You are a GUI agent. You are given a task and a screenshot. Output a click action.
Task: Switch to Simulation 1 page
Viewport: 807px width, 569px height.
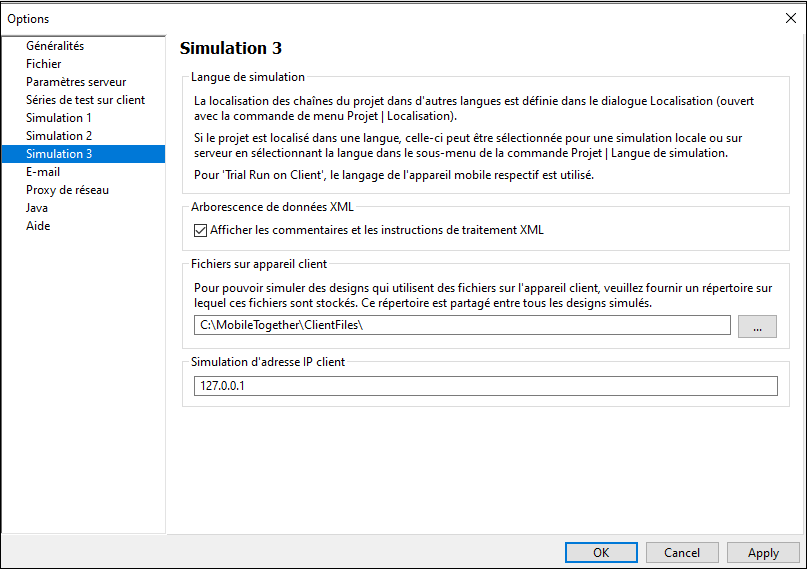[59, 118]
